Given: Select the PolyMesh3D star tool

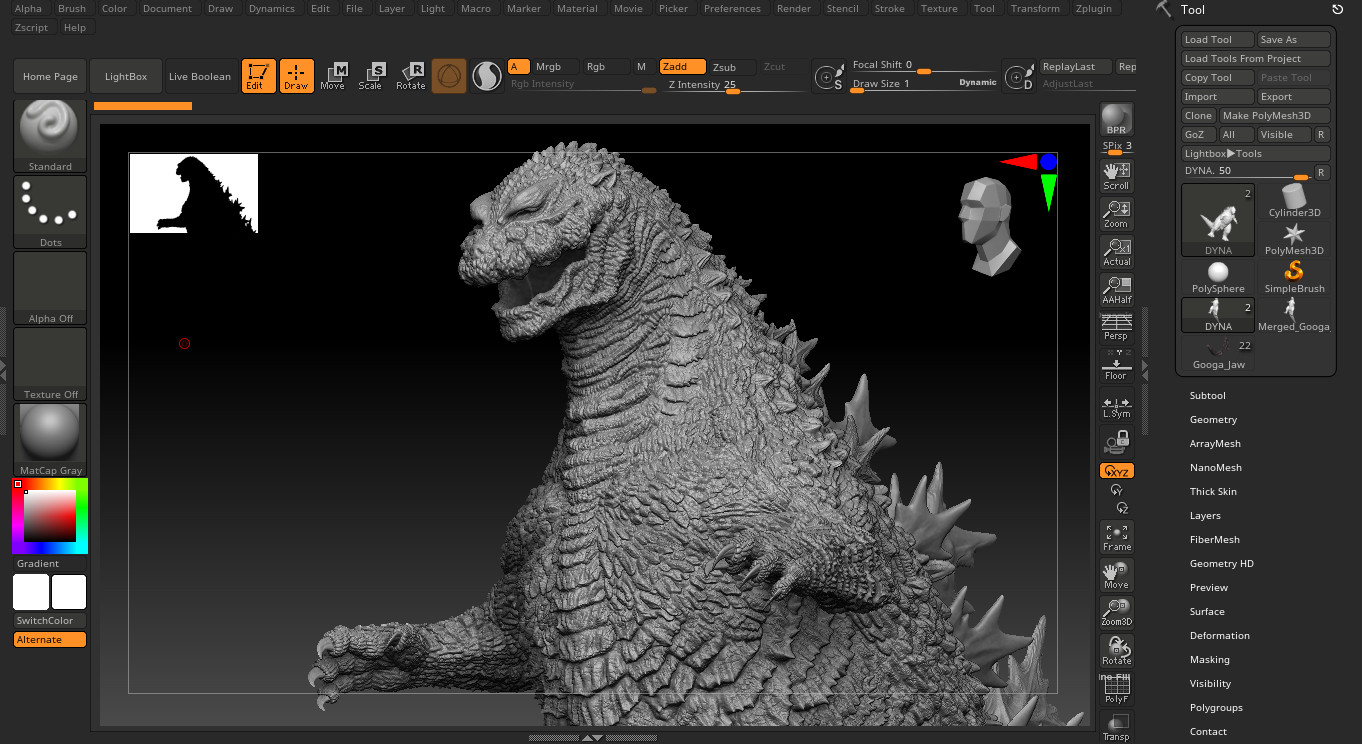Looking at the screenshot, I should tap(1294, 239).
